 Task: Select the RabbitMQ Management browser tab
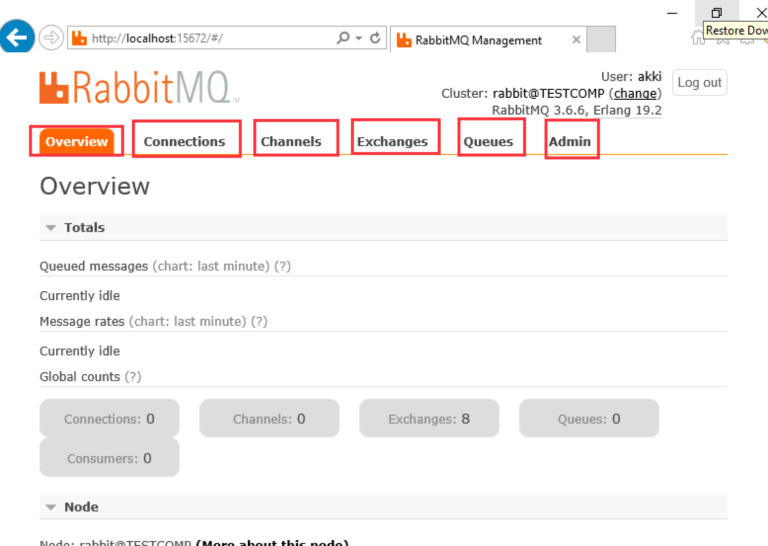[488, 40]
